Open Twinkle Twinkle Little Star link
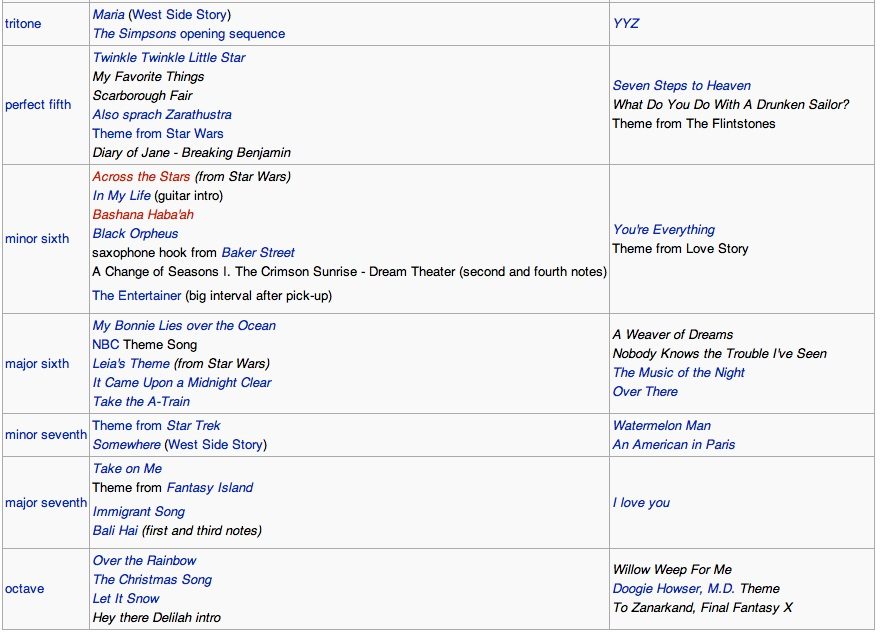This screenshot has width=883, height=633. [169, 58]
